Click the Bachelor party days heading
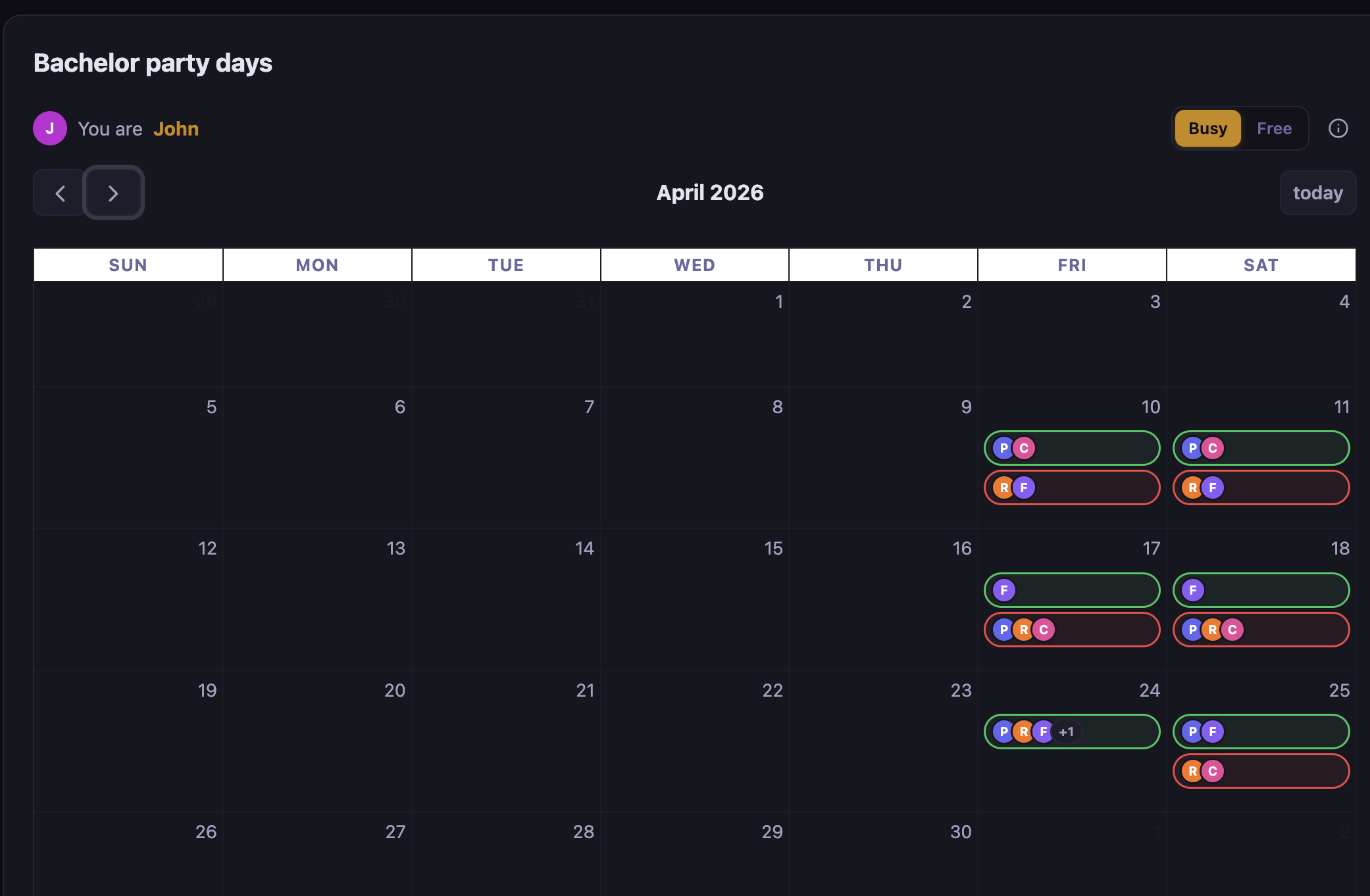Screen dimensions: 1370x896 tap(153, 63)
